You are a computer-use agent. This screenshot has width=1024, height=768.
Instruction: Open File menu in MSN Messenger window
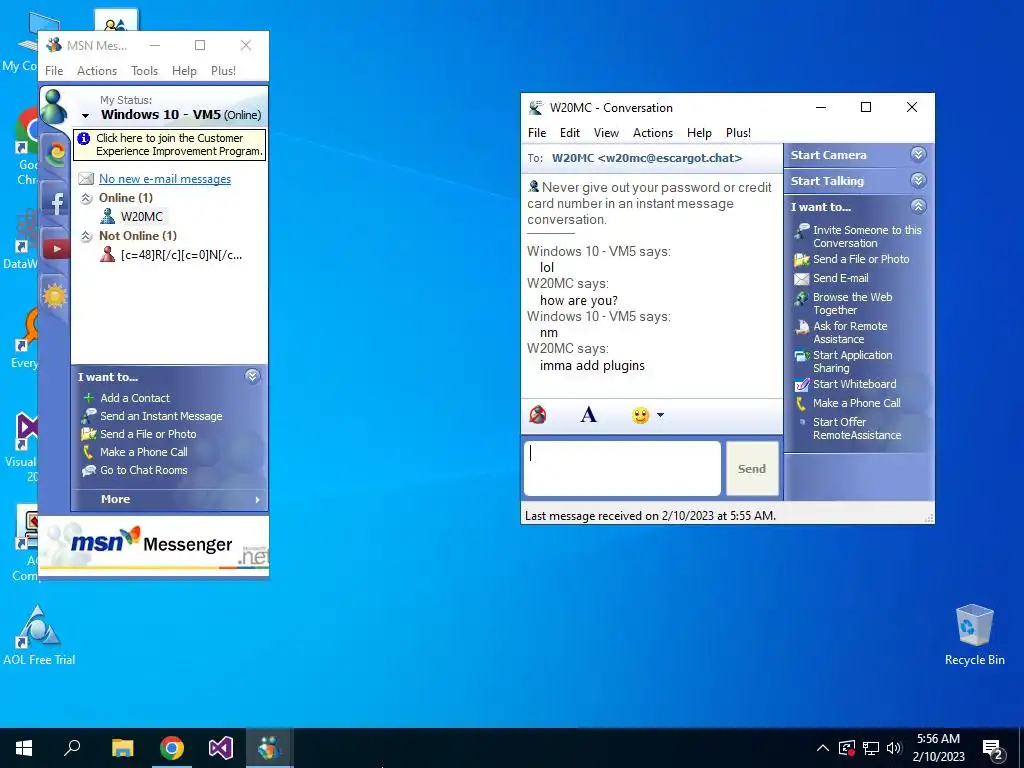(x=54, y=71)
